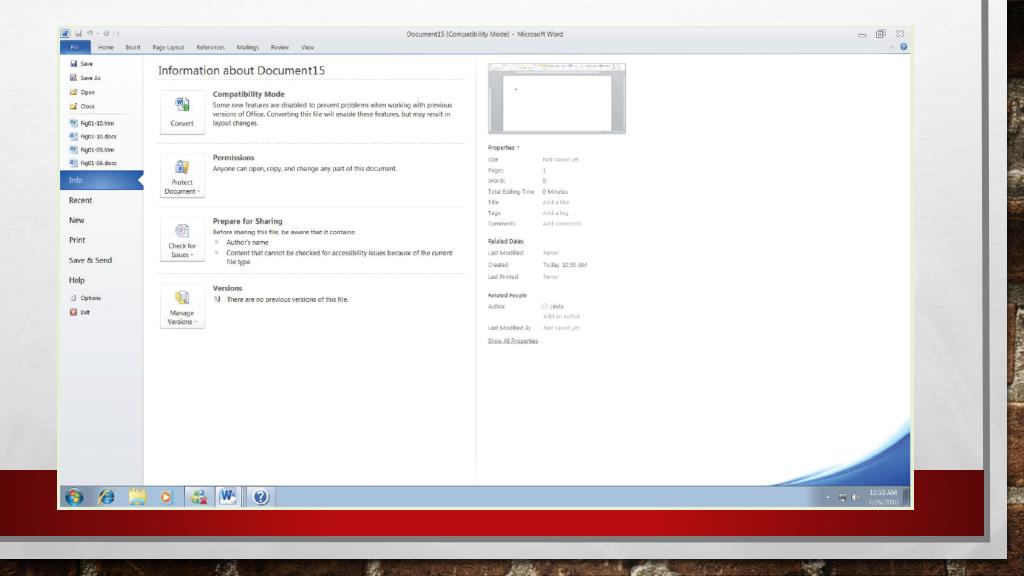The image size is (1024, 576).
Task: Open Microsoft Word Help question mark icon
Action: pyautogui.click(x=903, y=47)
